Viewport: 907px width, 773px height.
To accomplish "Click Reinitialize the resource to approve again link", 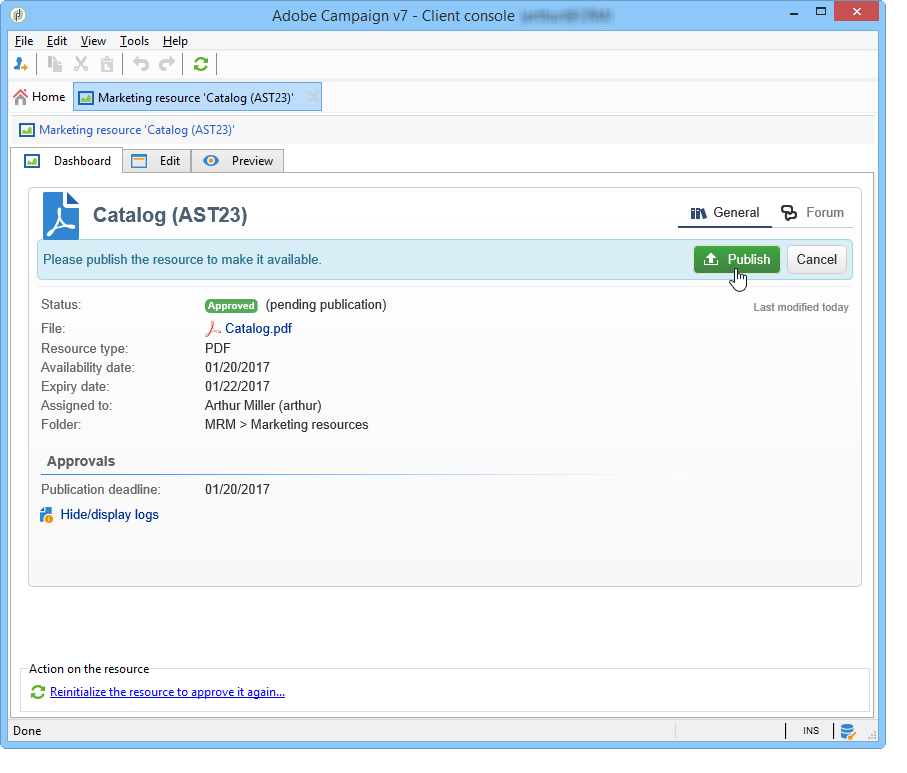I will [167, 692].
